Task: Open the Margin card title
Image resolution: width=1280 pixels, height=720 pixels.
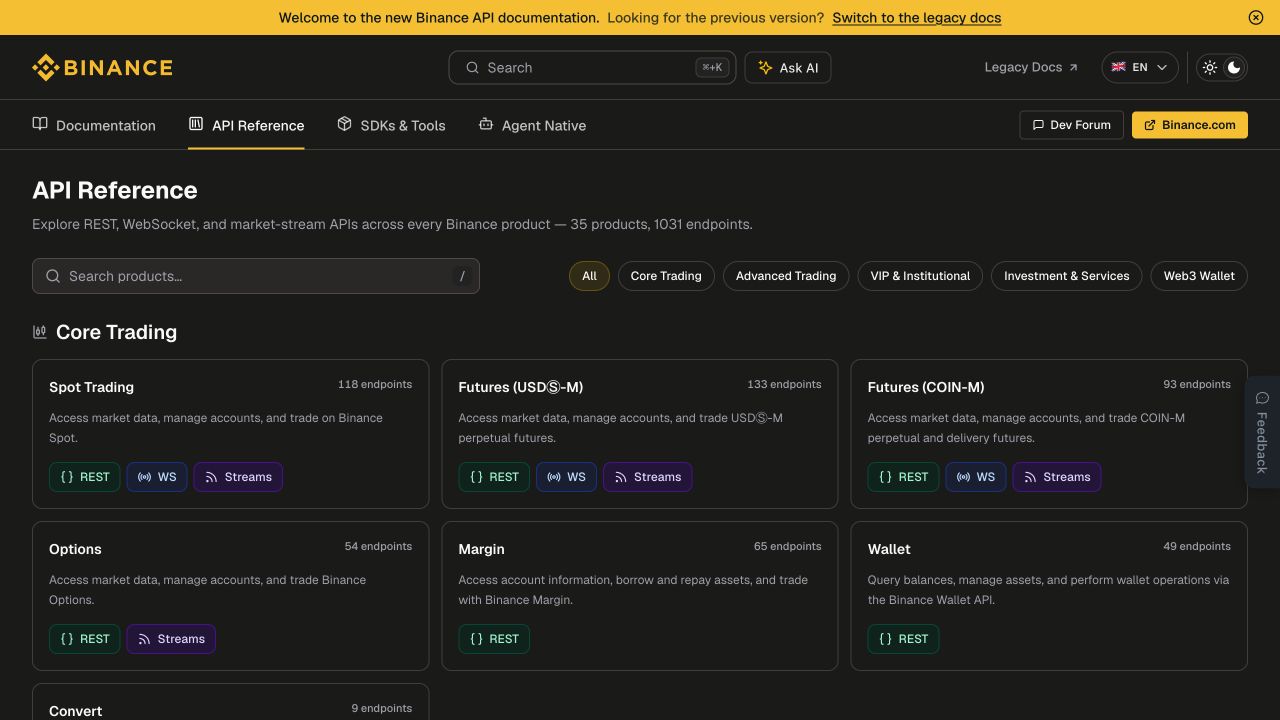Action: point(481,549)
